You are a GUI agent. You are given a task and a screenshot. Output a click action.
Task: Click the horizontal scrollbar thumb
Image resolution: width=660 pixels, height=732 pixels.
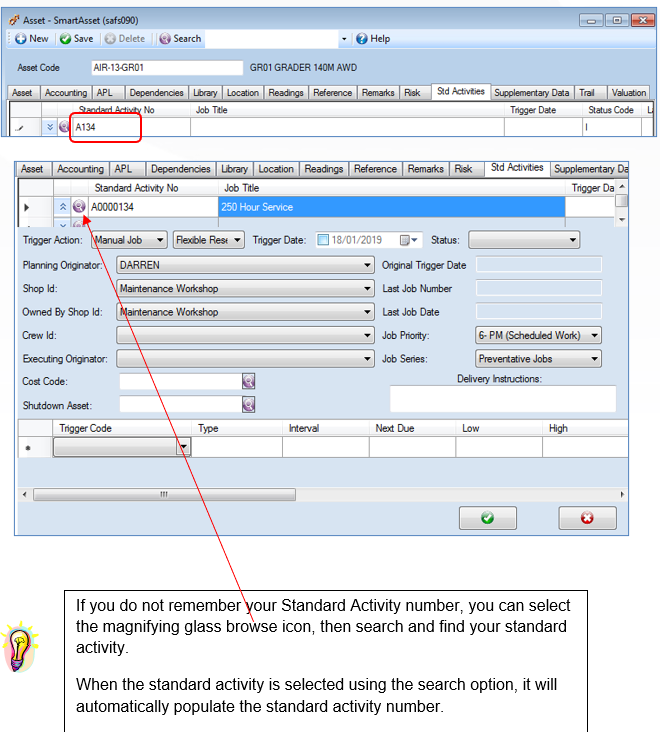point(164,494)
